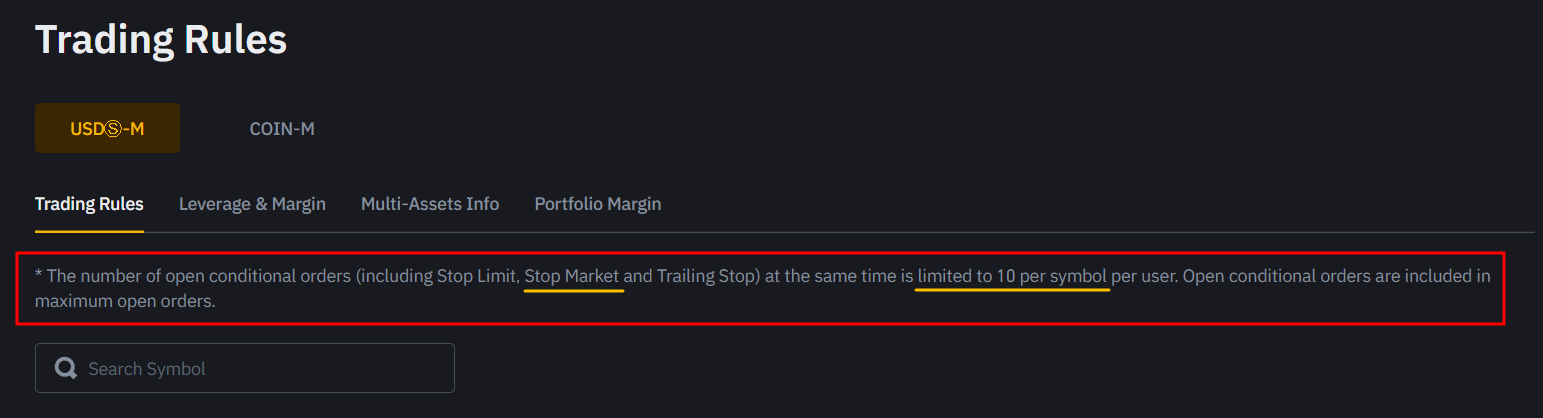Select the USDⓈ-M contract type button
Viewport: 1543px width, 418px height.
coord(107,128)
